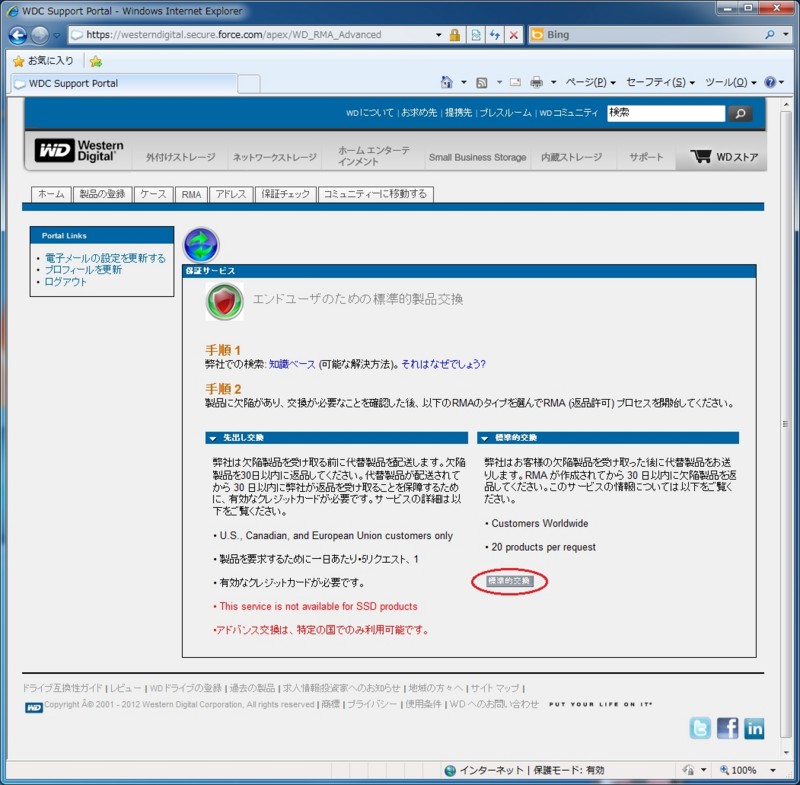This screenshot has height=785, width=800.
Task: Open the 内蔵ストレージ navigation menu
Action: coord(570,156)
